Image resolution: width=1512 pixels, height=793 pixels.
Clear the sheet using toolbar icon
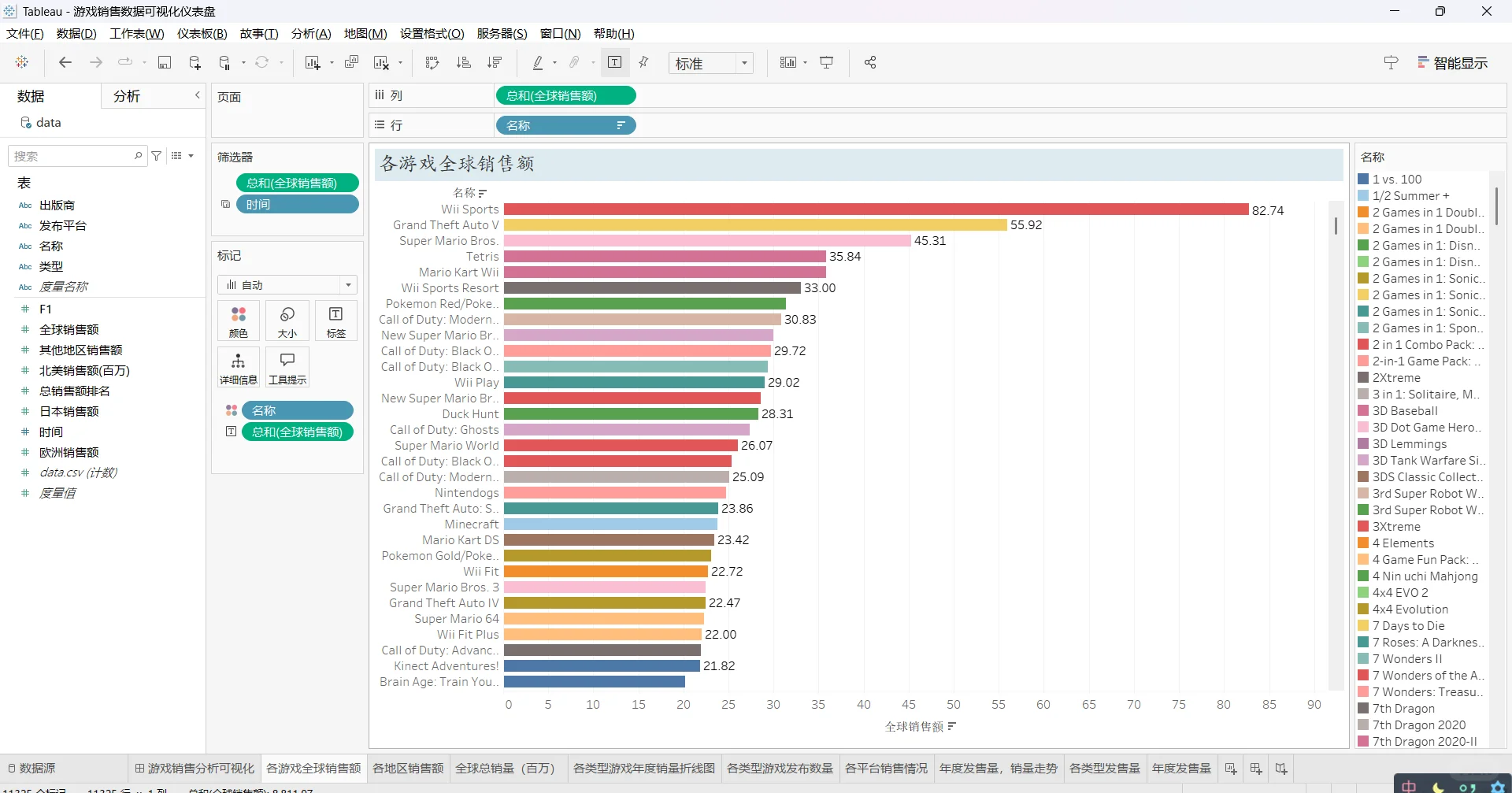382,62
